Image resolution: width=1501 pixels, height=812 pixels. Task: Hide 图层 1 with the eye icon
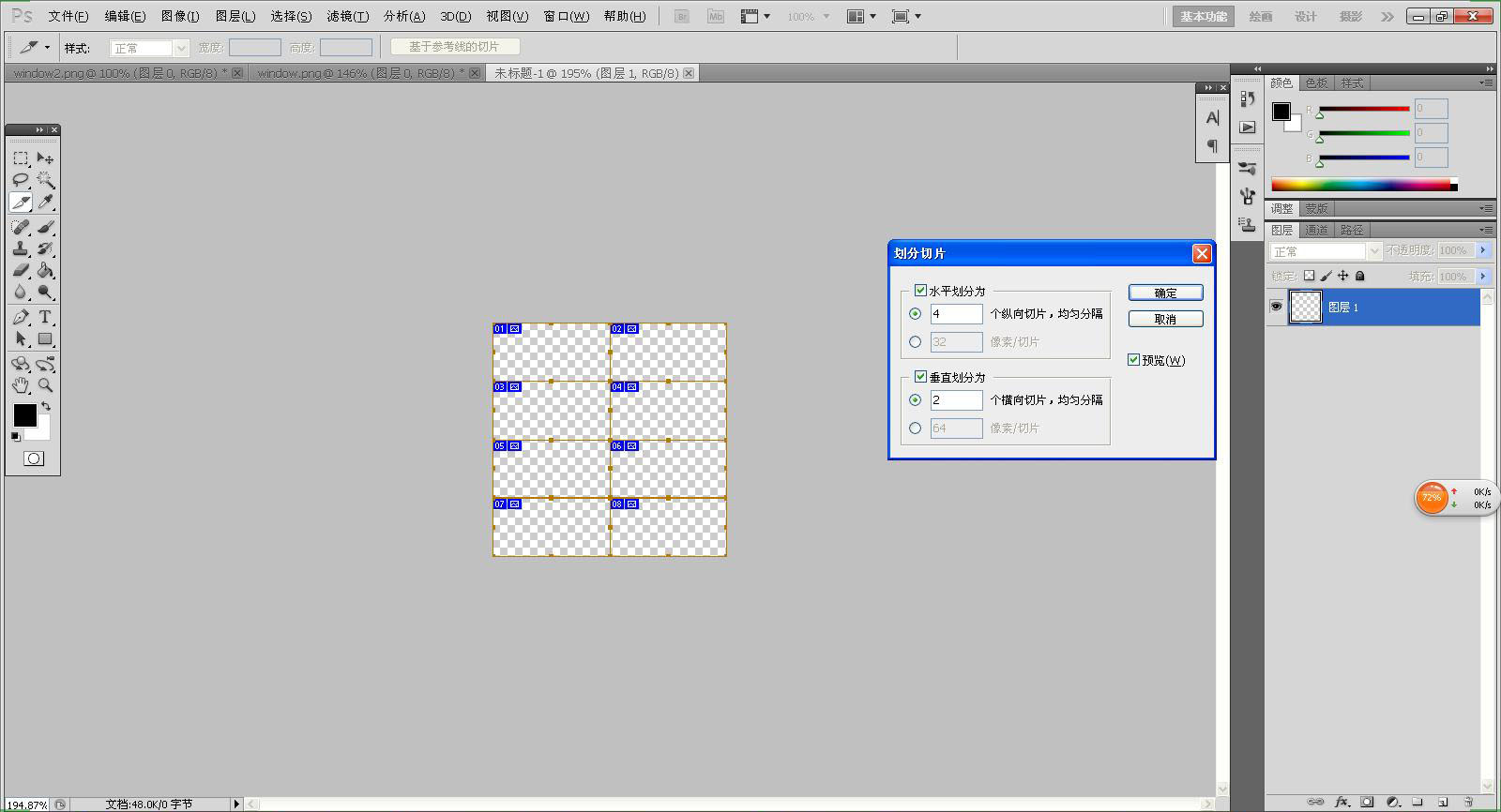(x=1276, y=307)
